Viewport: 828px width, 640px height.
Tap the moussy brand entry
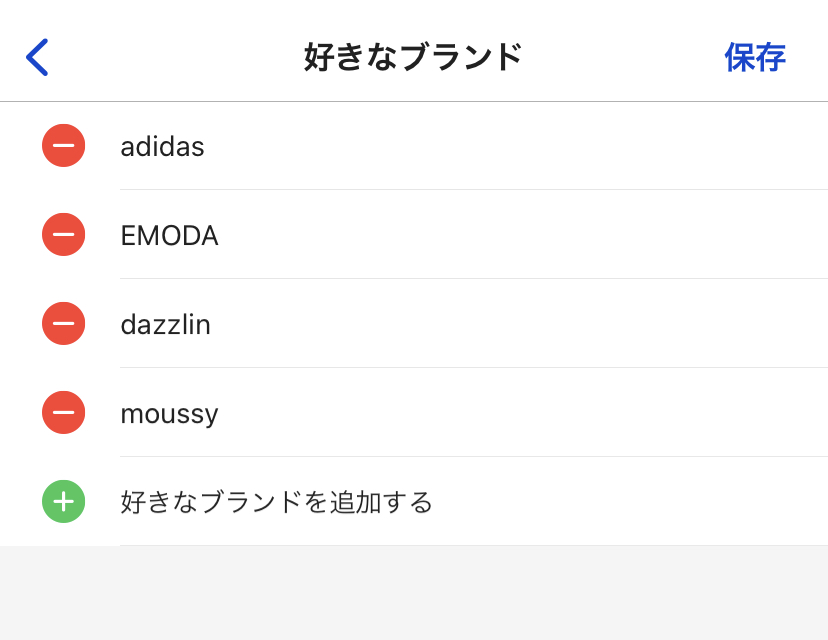pyautogui.click(x=169, y=412)
